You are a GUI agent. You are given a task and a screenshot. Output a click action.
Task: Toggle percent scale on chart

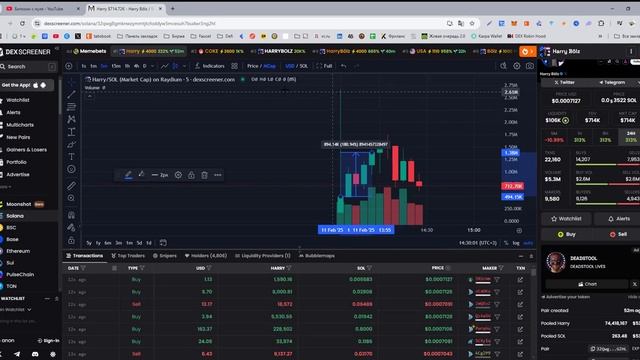tap(506, 243)
